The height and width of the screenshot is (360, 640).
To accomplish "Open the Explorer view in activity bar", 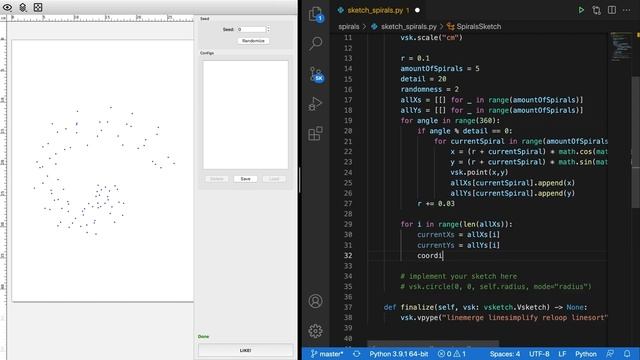I will pos(316,14).
